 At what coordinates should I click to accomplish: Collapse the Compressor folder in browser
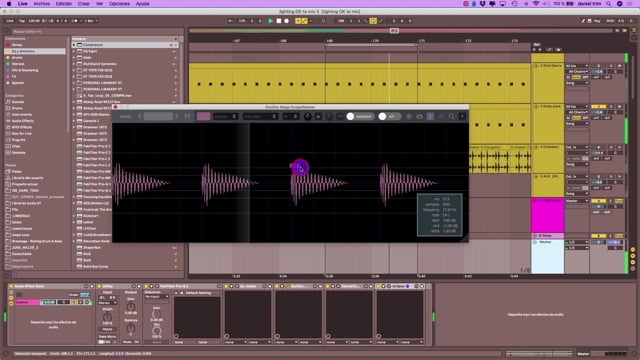(x=74, y=45)
